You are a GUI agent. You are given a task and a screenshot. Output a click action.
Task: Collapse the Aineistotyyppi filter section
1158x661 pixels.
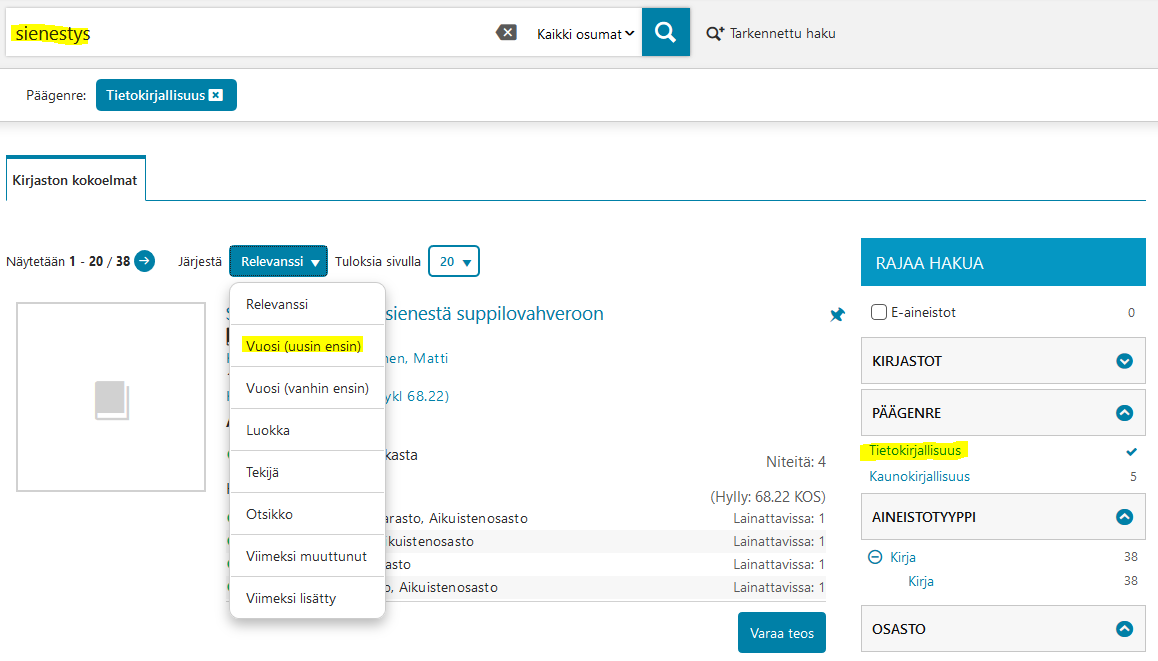1124,517
